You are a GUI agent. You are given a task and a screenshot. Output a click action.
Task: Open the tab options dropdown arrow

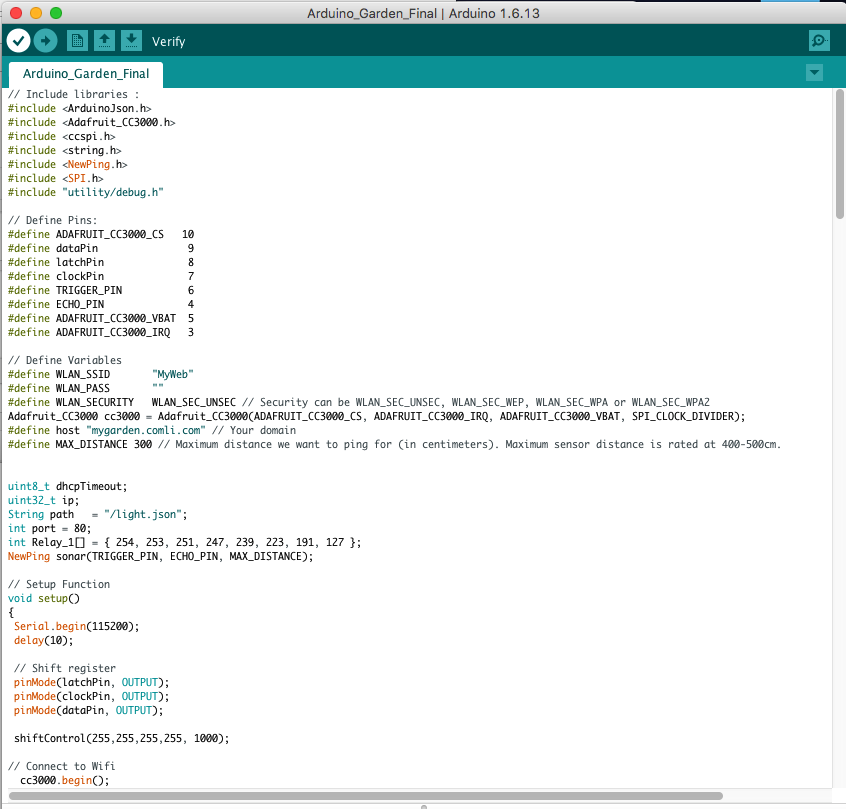(x=814, y=72)
